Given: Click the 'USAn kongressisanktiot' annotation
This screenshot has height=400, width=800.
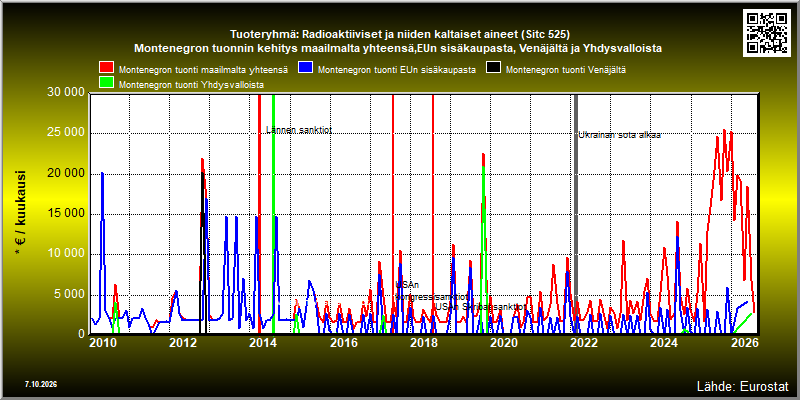Looking at the screenshot, I should click(x=432, y=291).
